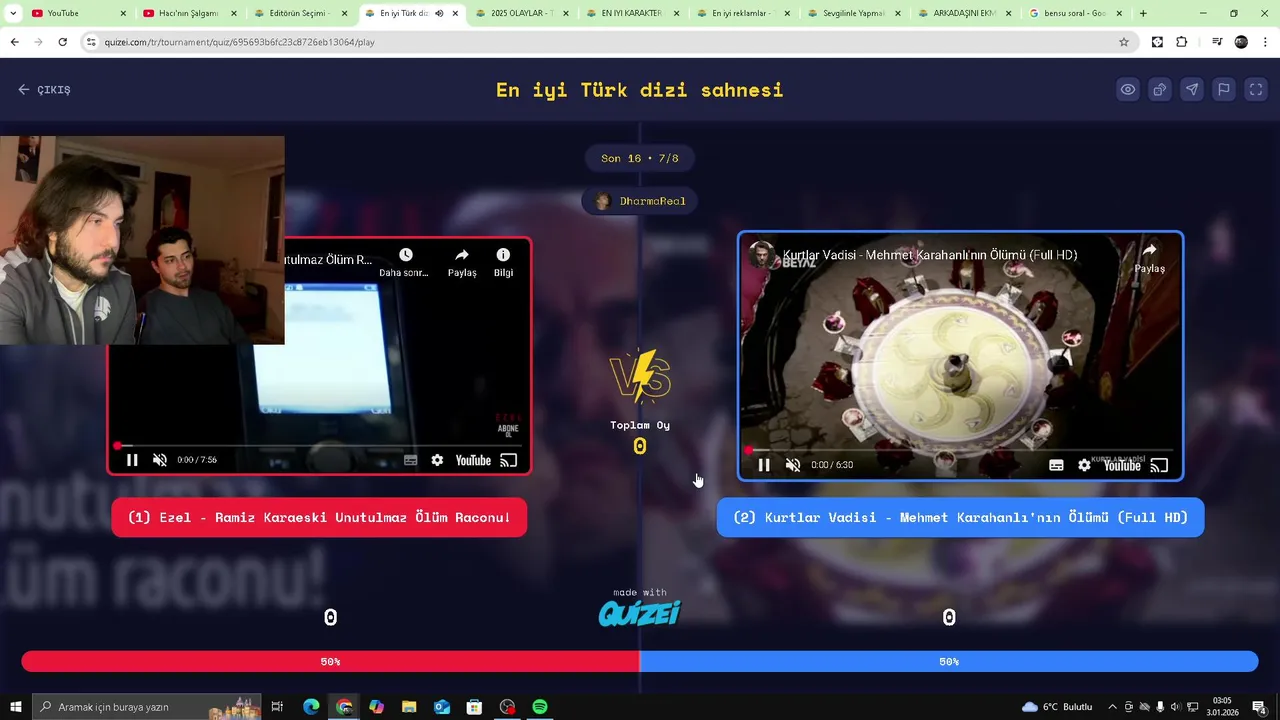Click cast icon on Kurtlar Vadisi video

[1159, 465]
